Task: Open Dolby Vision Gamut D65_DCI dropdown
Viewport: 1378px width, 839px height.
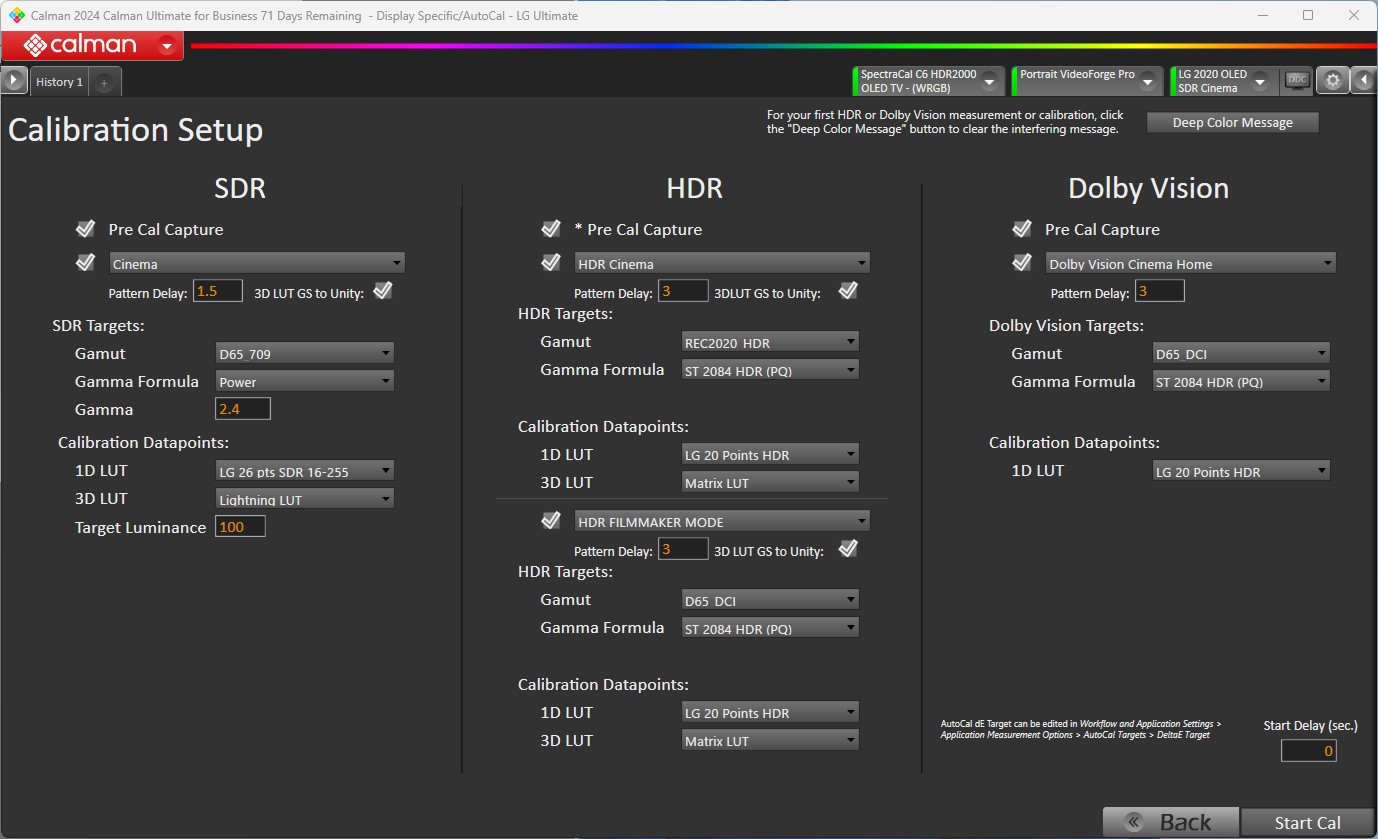Action: (1241, 353)
